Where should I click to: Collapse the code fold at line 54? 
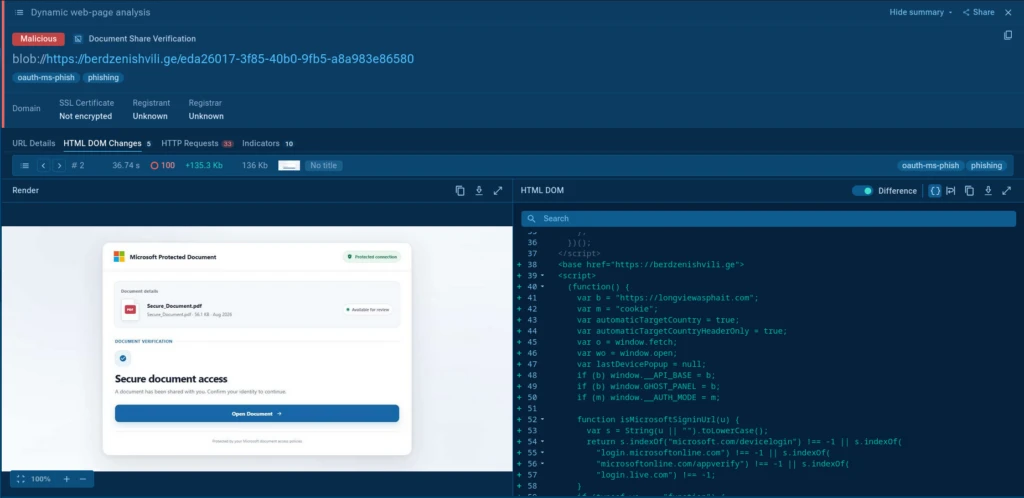tap(542, 442)
